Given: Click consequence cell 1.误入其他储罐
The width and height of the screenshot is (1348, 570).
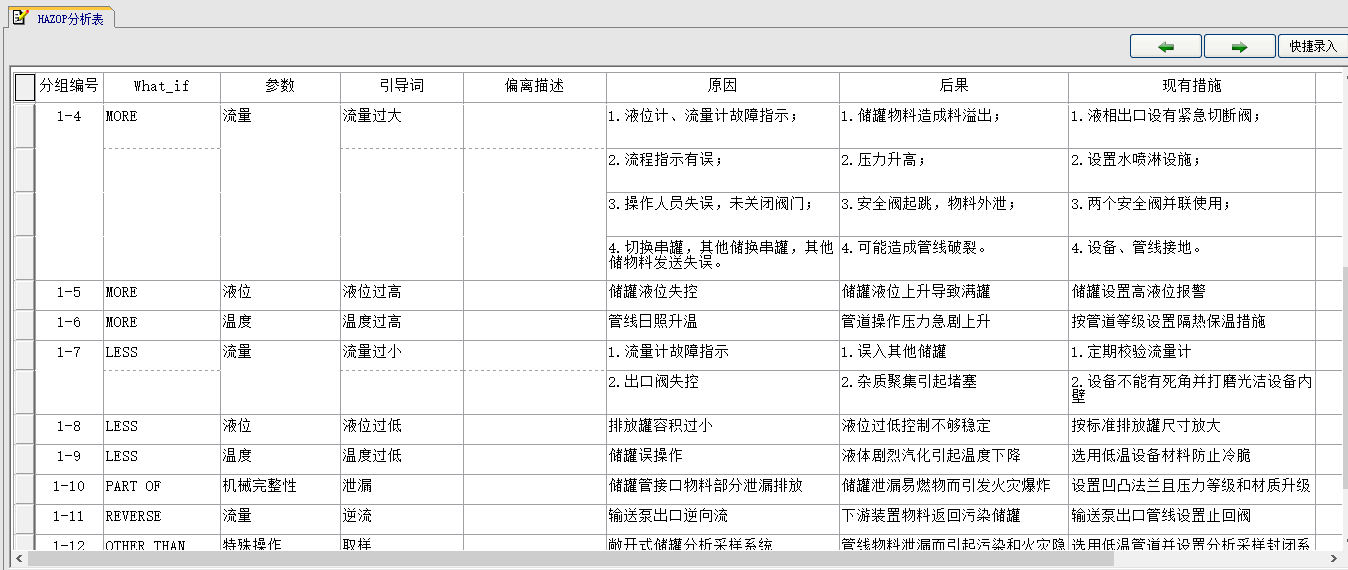Looking at the screenshot, I should 954,353.
